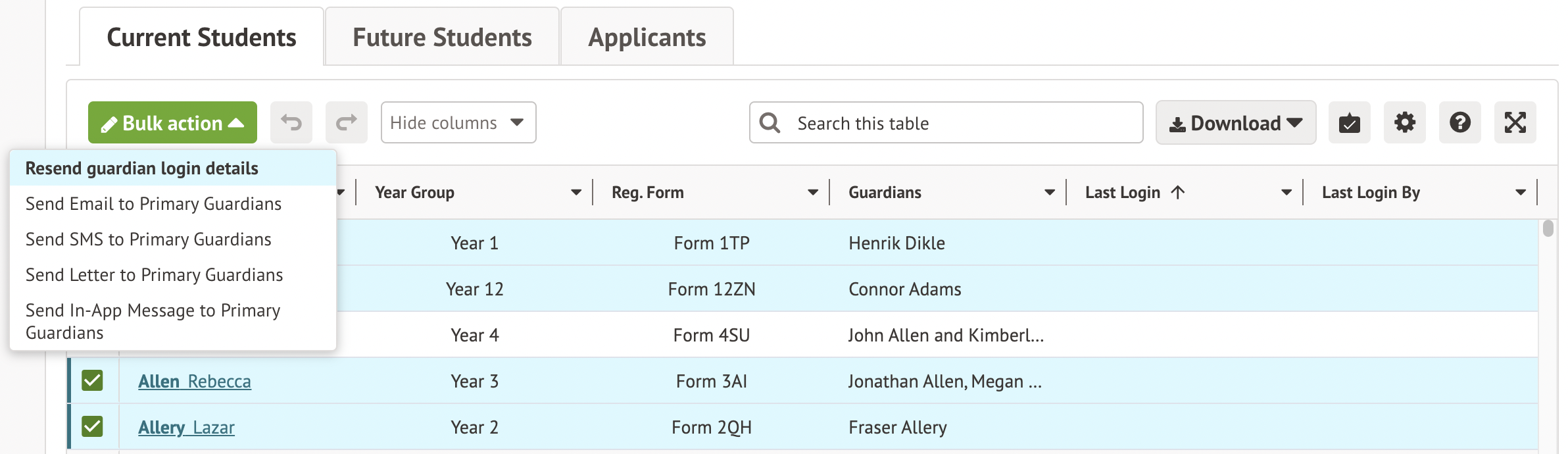Select Send SMS to Primary Guardians

[x=149, y=240]
